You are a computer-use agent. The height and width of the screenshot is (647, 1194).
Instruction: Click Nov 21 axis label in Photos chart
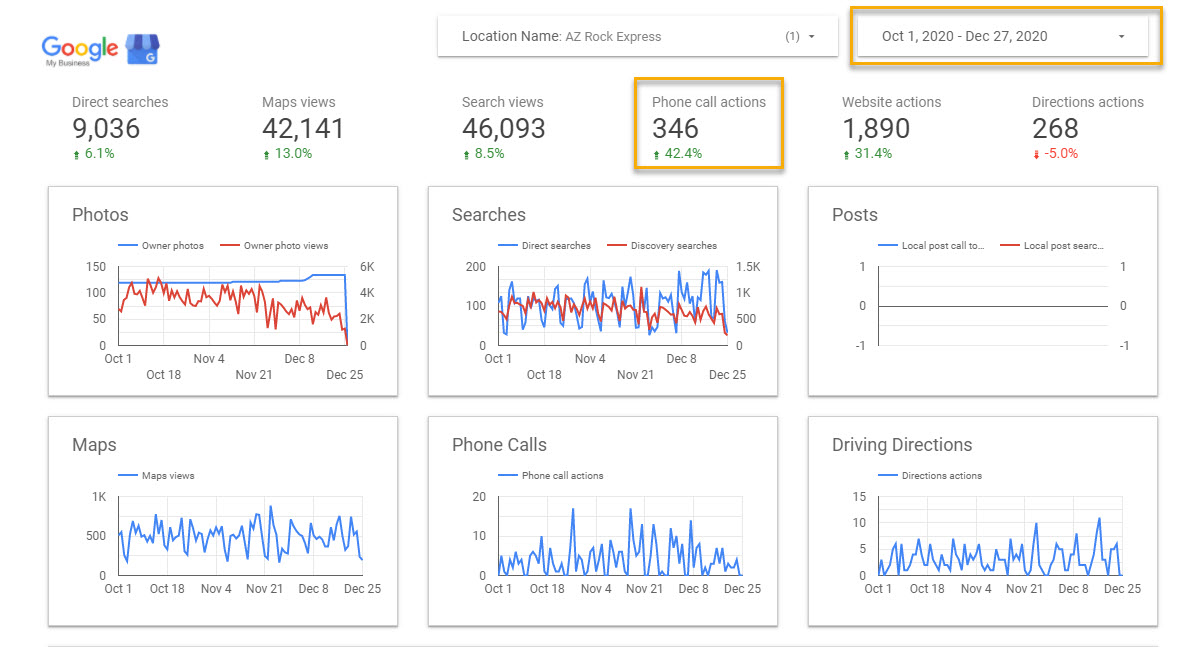[x=254, y=374]
